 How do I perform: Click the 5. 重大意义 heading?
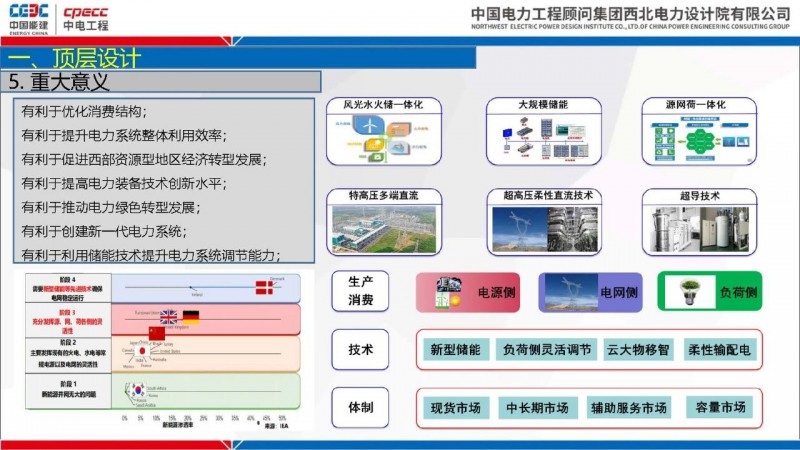pos(164,81)
